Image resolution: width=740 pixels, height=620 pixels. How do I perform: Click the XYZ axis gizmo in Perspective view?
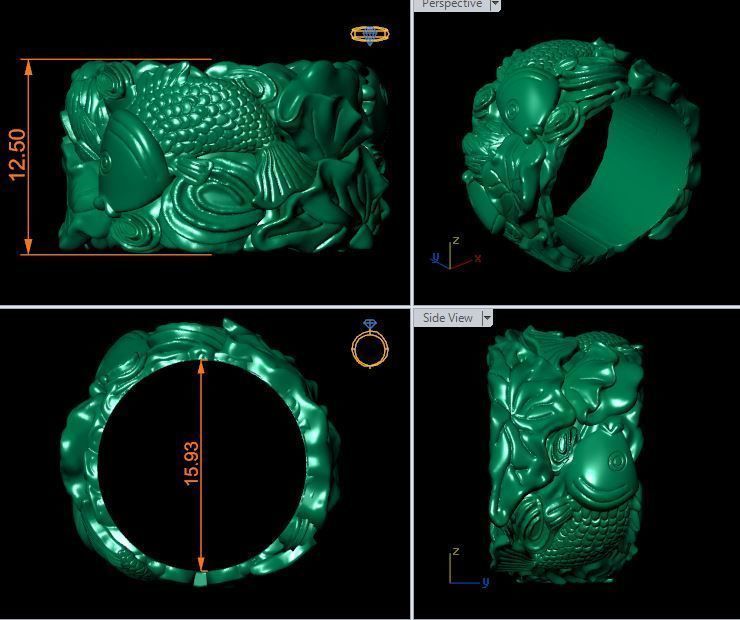point(456,254)
